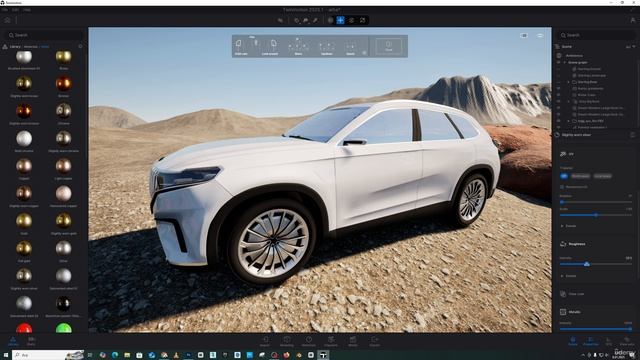Expand the UV Extras section
This screenshot has height=360, width=640.
point(563,226)
